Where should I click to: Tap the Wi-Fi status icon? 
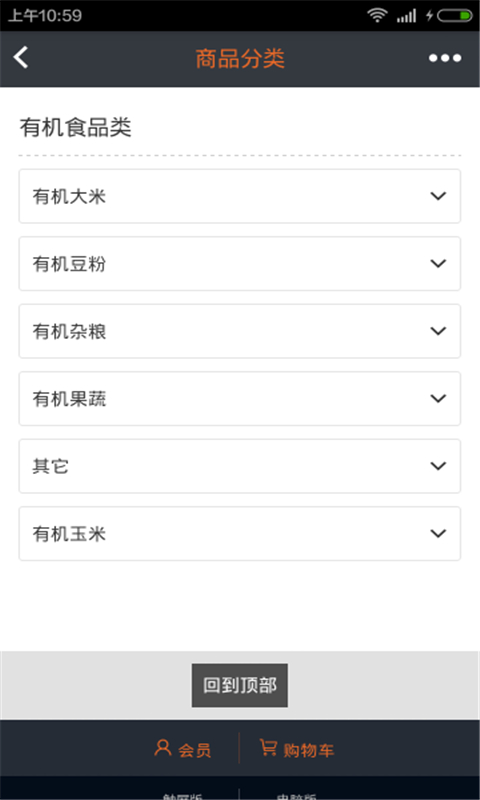(377, 15)
